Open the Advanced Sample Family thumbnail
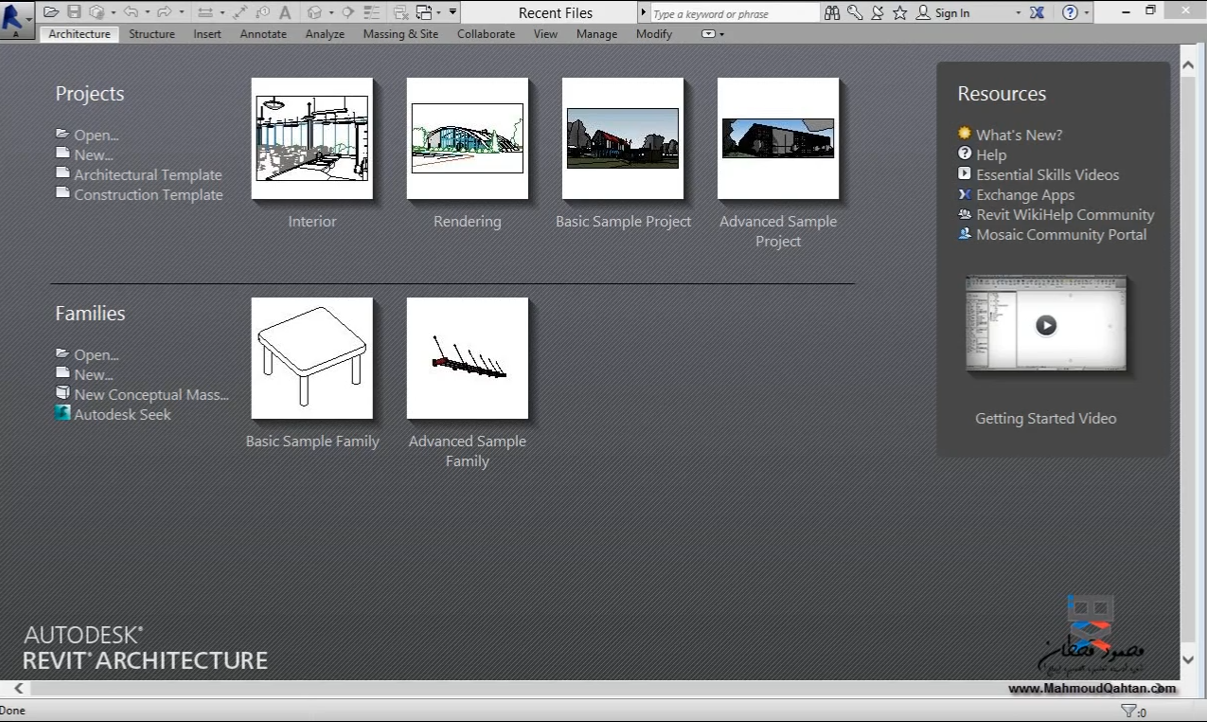Image resolution: width=1207 pixels, height=722 pixels. coord(467,358)
